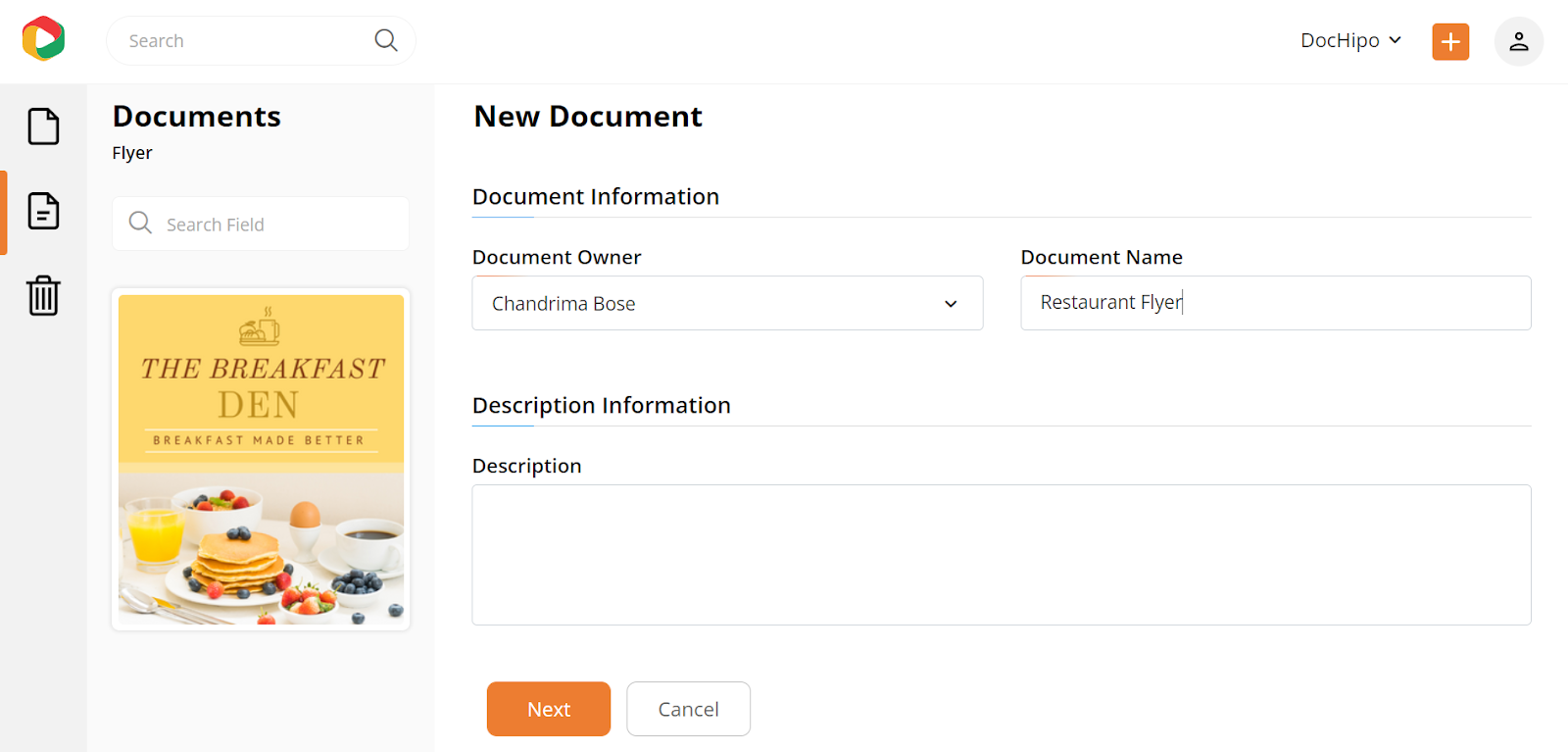This screenshot has height=752, width=1568.
Task: Click the DocHipo logo icon
Action: coord(43,39)
